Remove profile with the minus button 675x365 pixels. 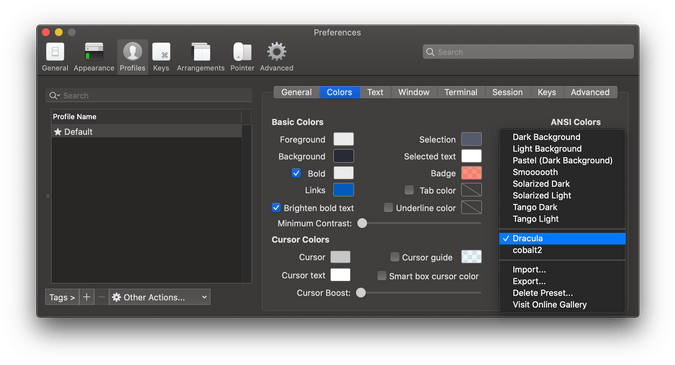click(101, 297)
